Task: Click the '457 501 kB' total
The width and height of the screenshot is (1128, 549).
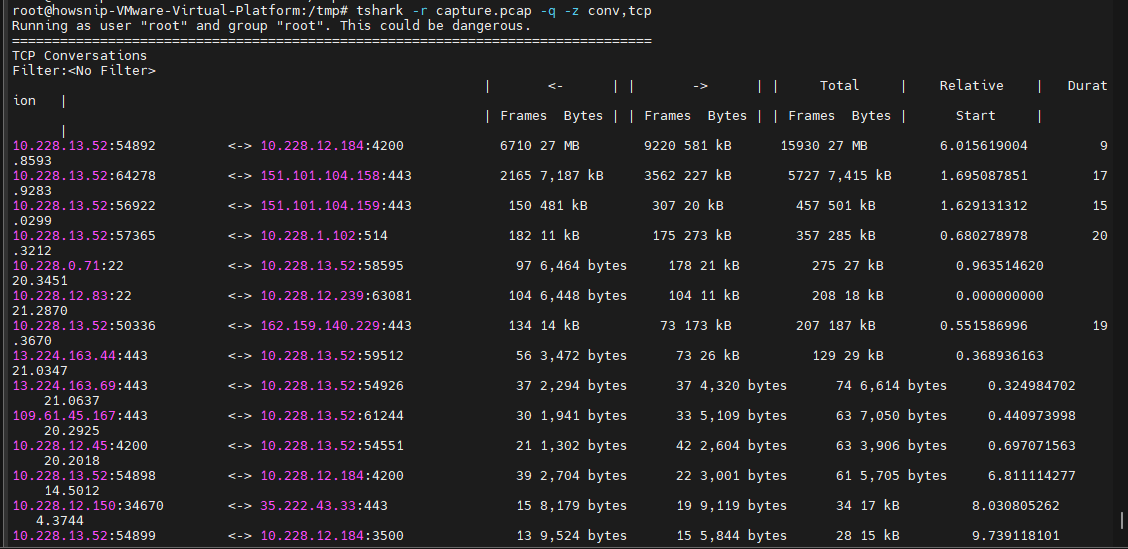Action: tap(835, 206)
